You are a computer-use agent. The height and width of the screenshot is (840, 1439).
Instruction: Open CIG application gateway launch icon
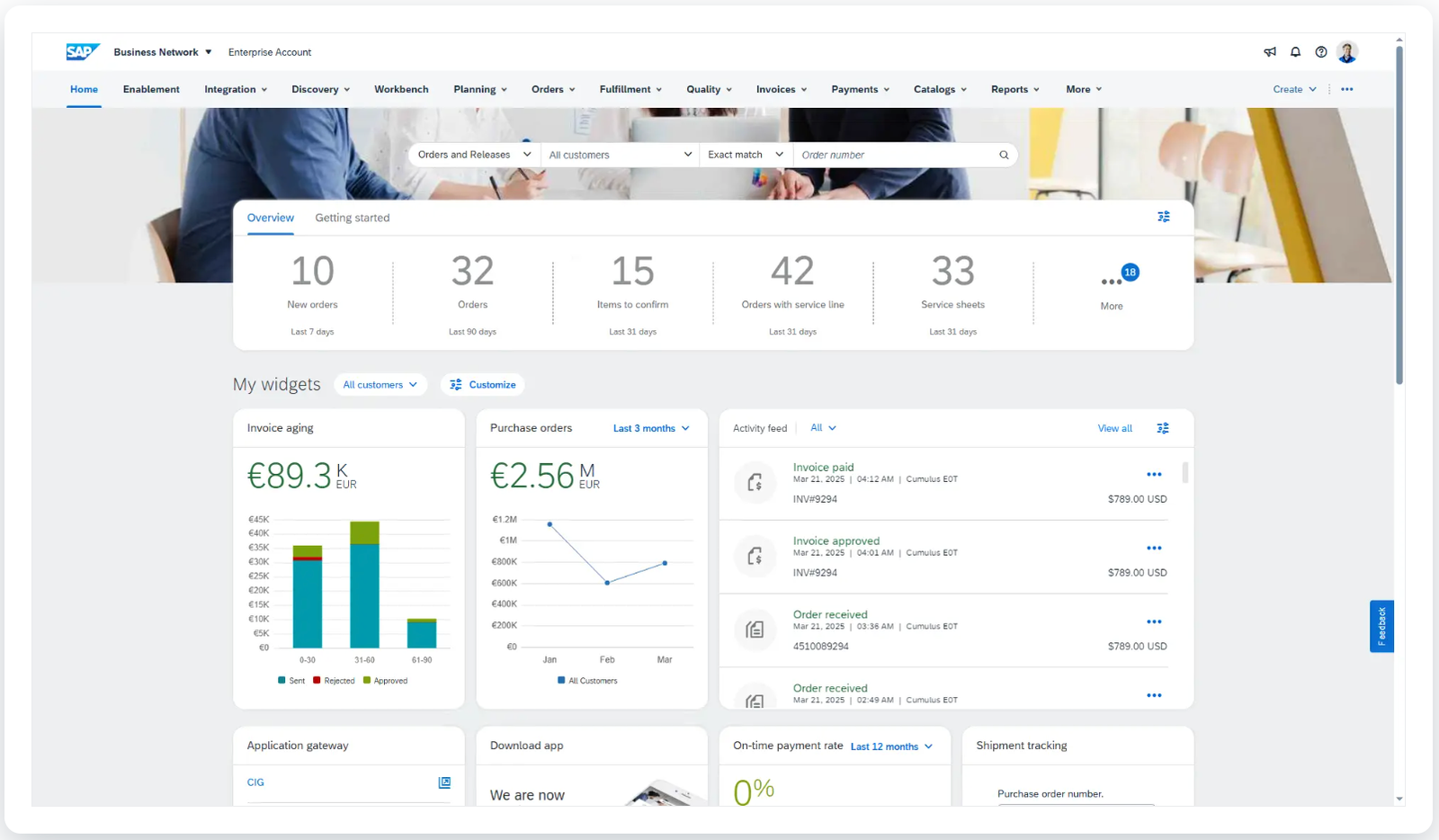click(443, 782)
